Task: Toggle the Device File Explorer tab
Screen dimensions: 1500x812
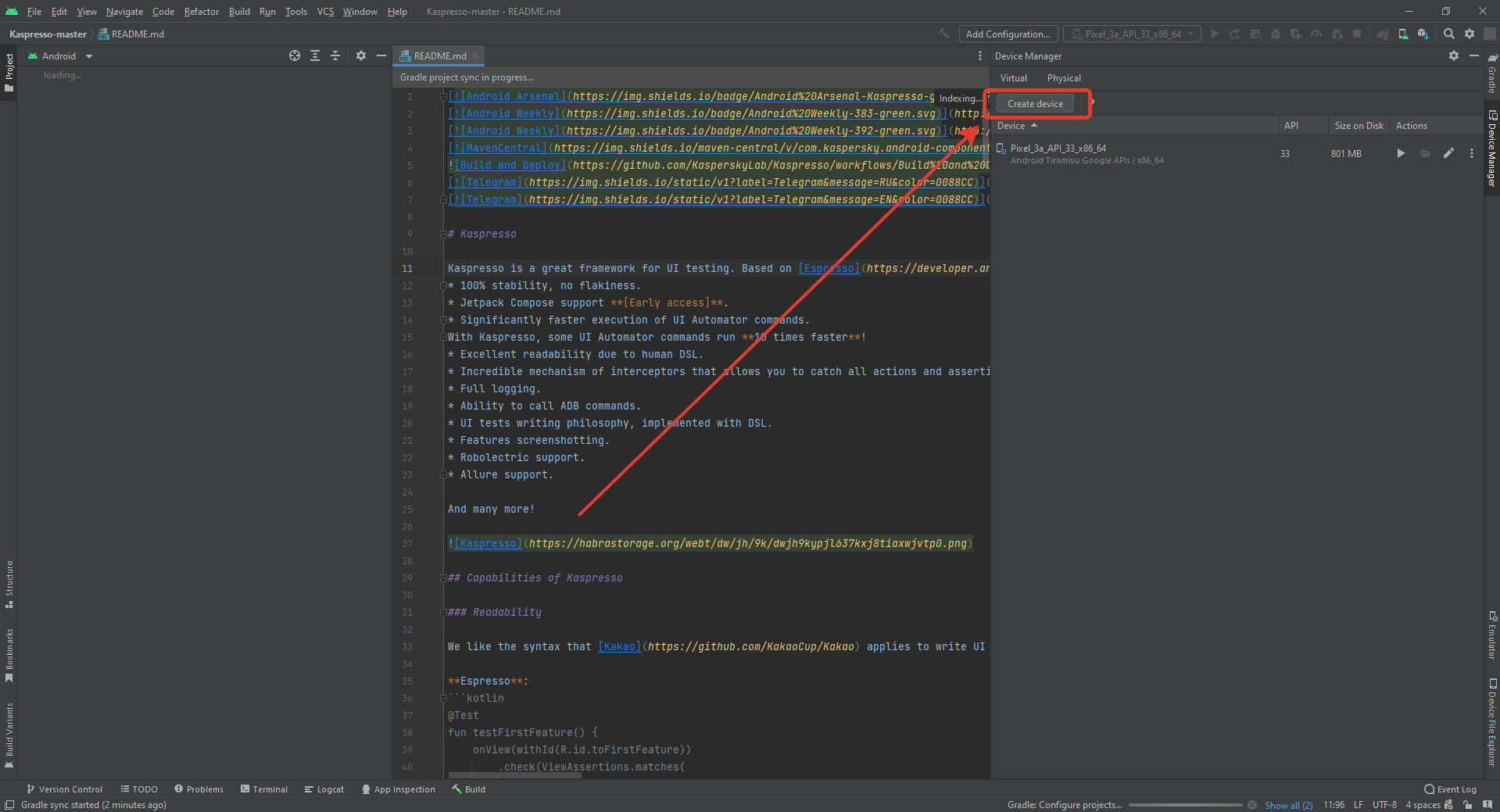Action: [x=1492, y=722]
